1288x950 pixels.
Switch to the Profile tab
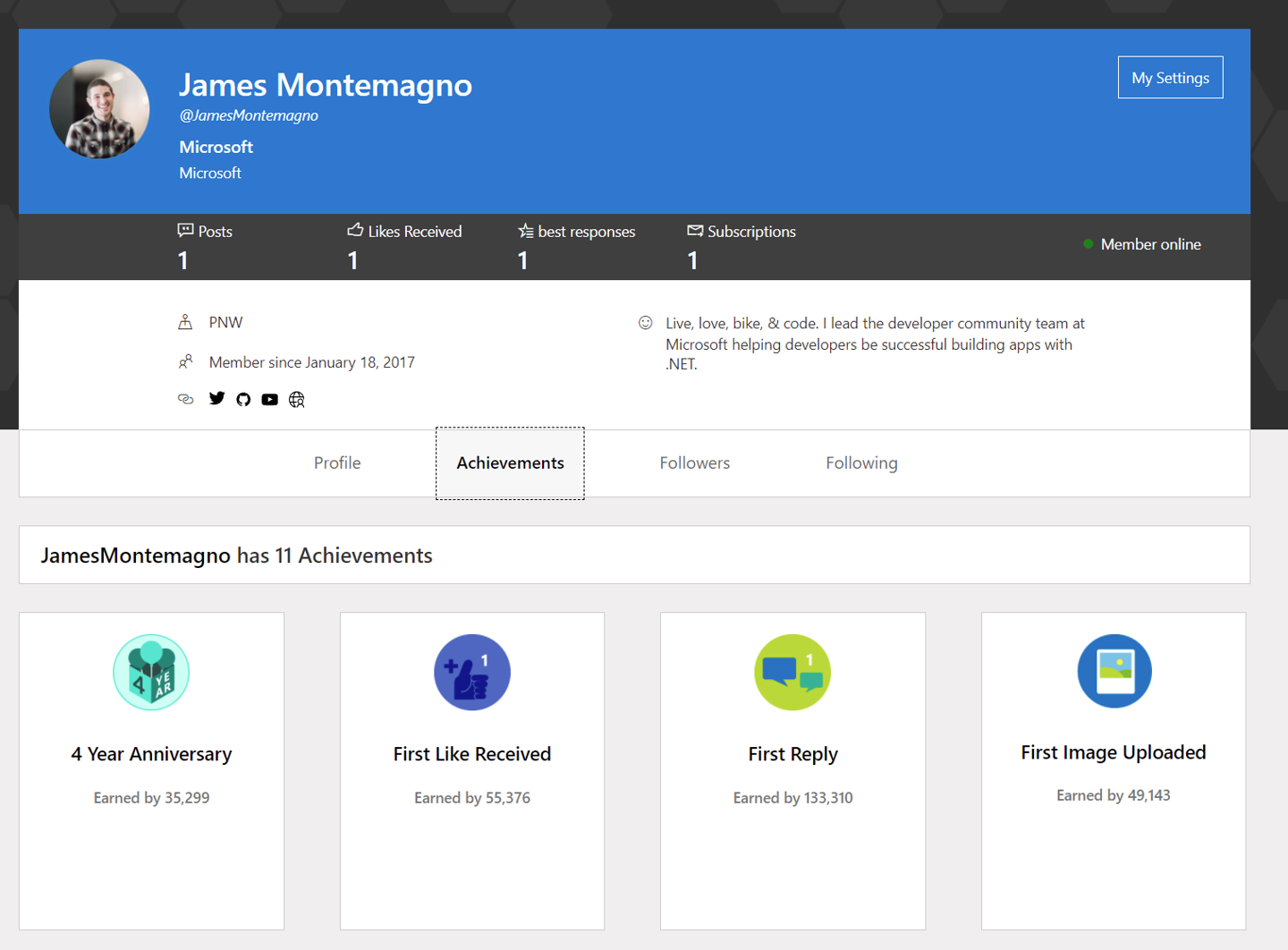pyautogui.click(x=337, y=463)
